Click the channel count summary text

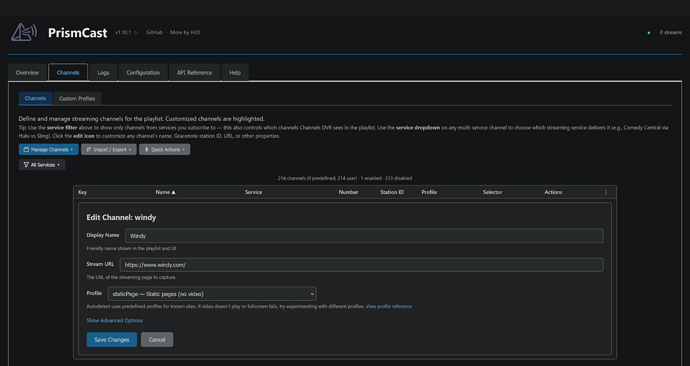tap(345, 179)
